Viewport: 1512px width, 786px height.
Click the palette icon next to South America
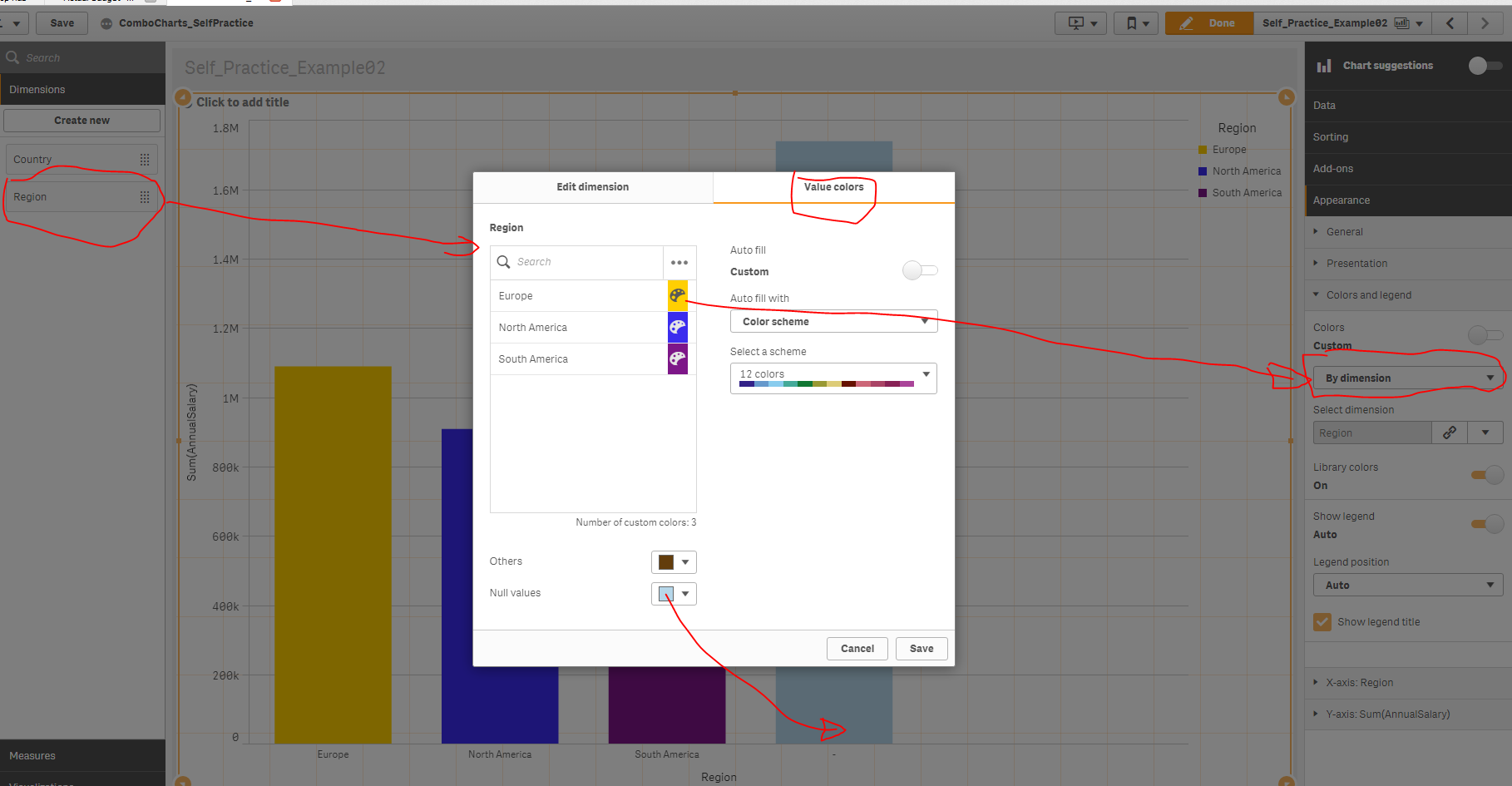(x=677, y=358)
